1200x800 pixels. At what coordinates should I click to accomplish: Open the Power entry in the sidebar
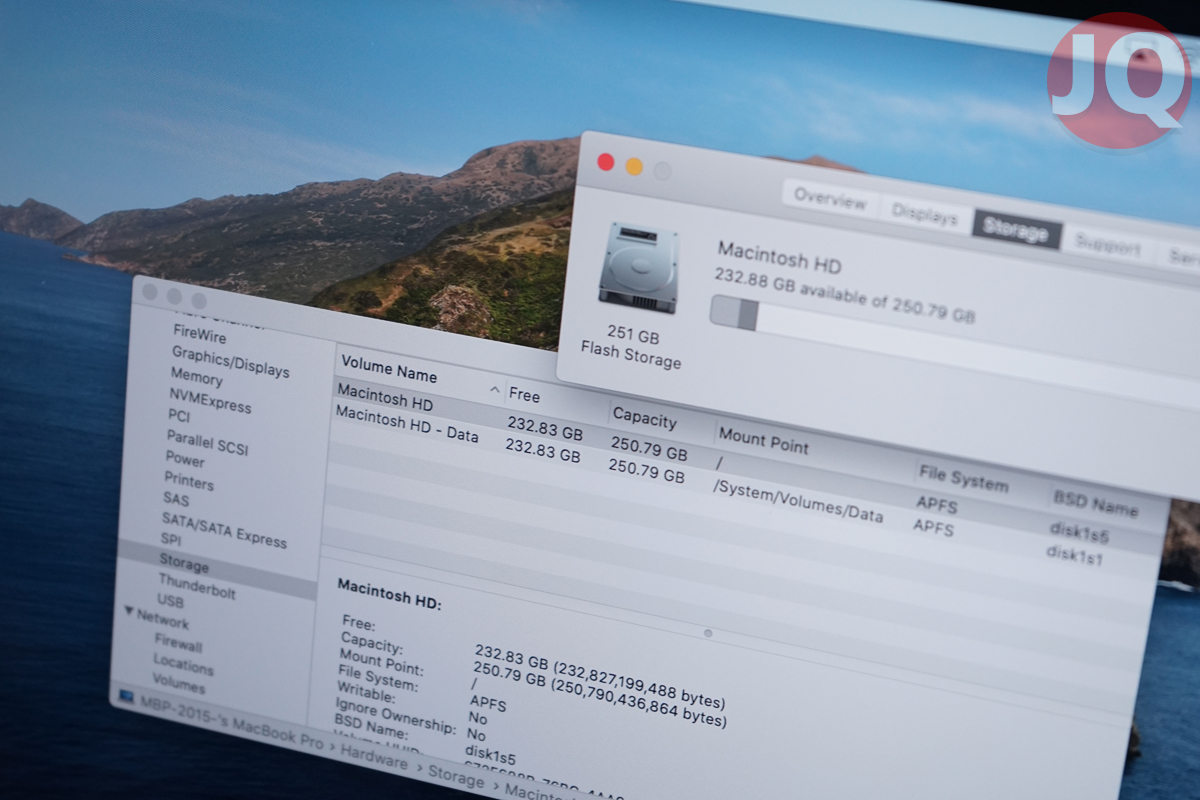pyautogui.click(x=185, y=459)
